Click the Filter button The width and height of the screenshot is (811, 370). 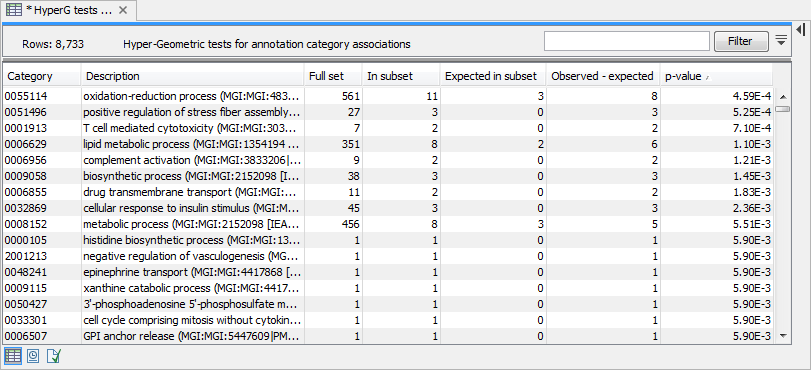741,41
